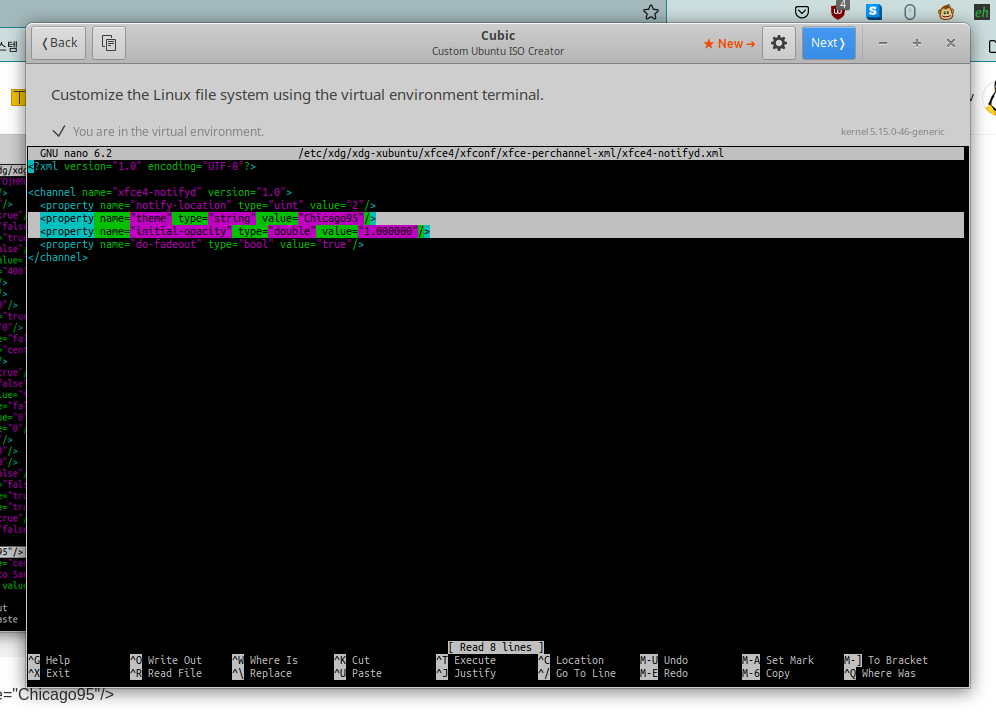Click the ^J Justify shortcut

(x=466, y=673)
